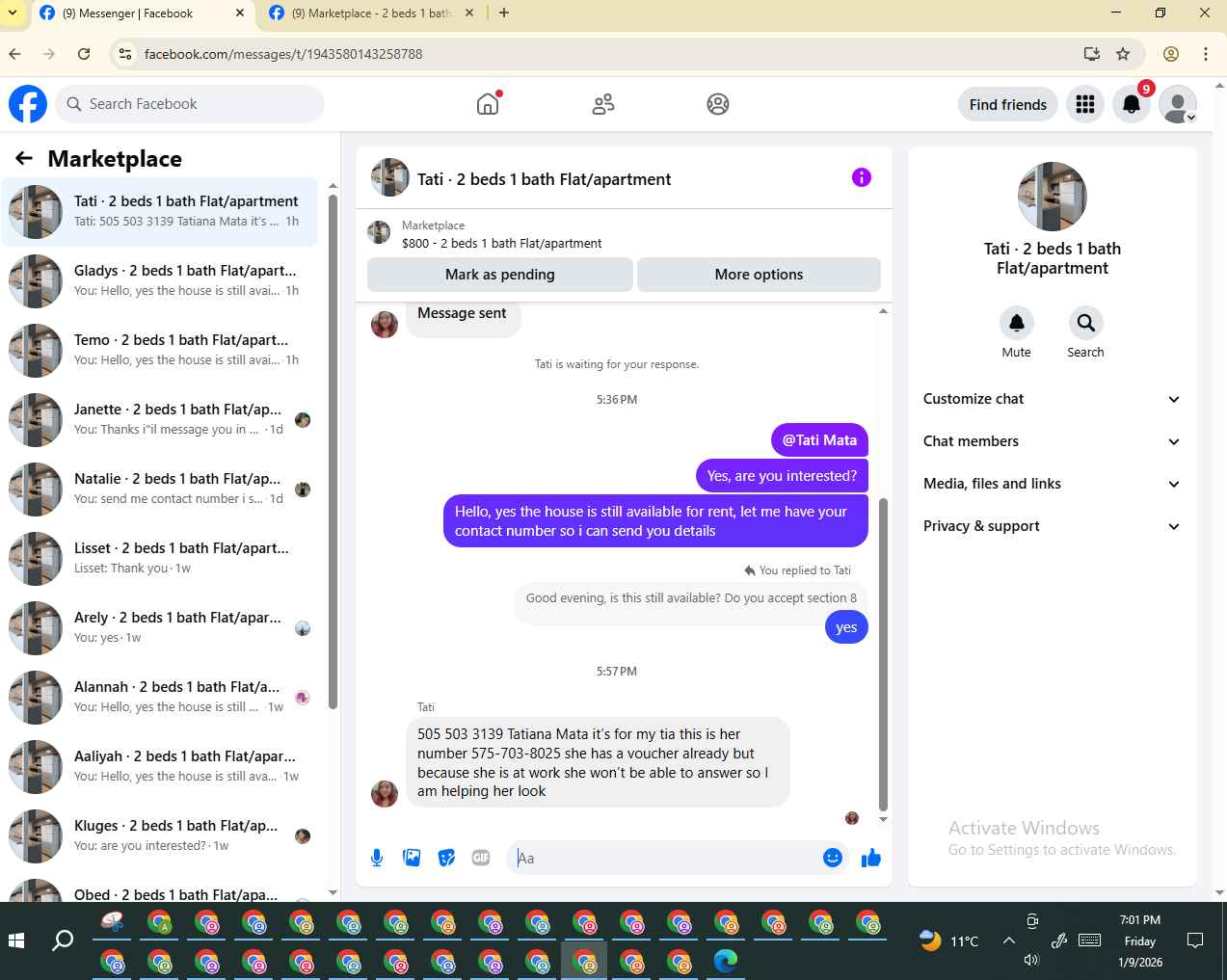View site information icon in address bar
1227x980 pixels.
(x=125, y=54)
